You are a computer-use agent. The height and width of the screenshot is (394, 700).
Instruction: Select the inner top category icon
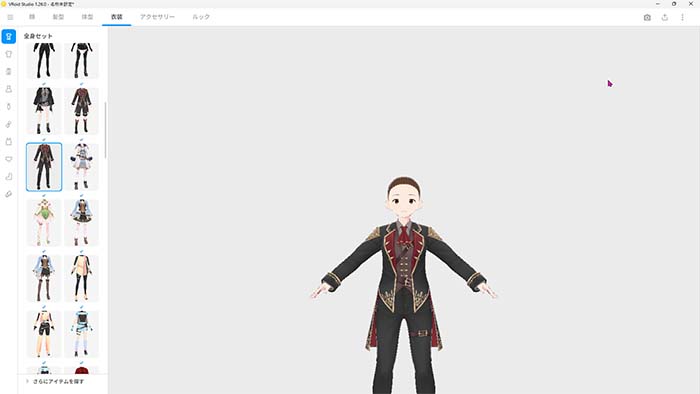coord(8,141)
